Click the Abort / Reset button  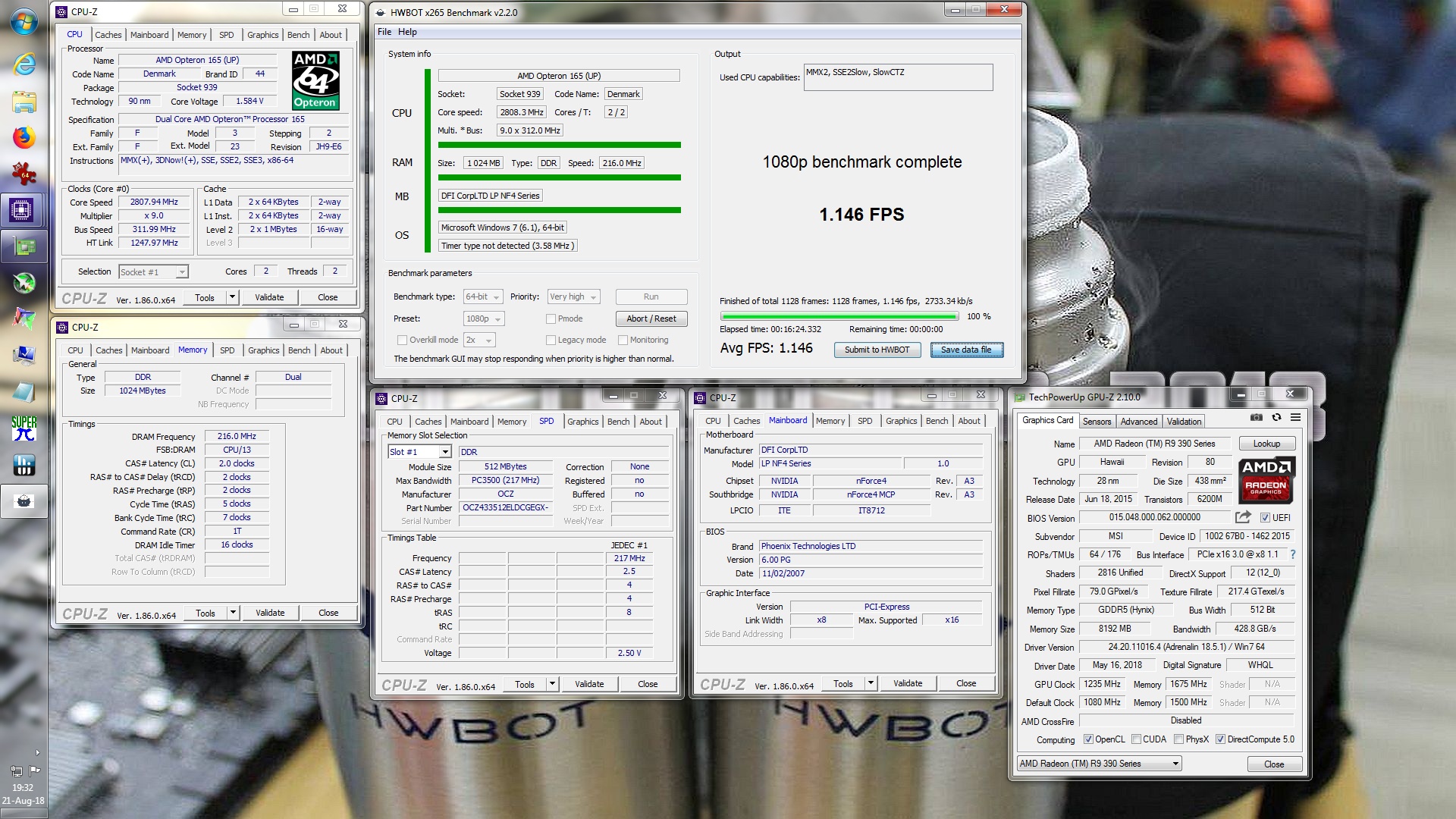pos(651,318)
